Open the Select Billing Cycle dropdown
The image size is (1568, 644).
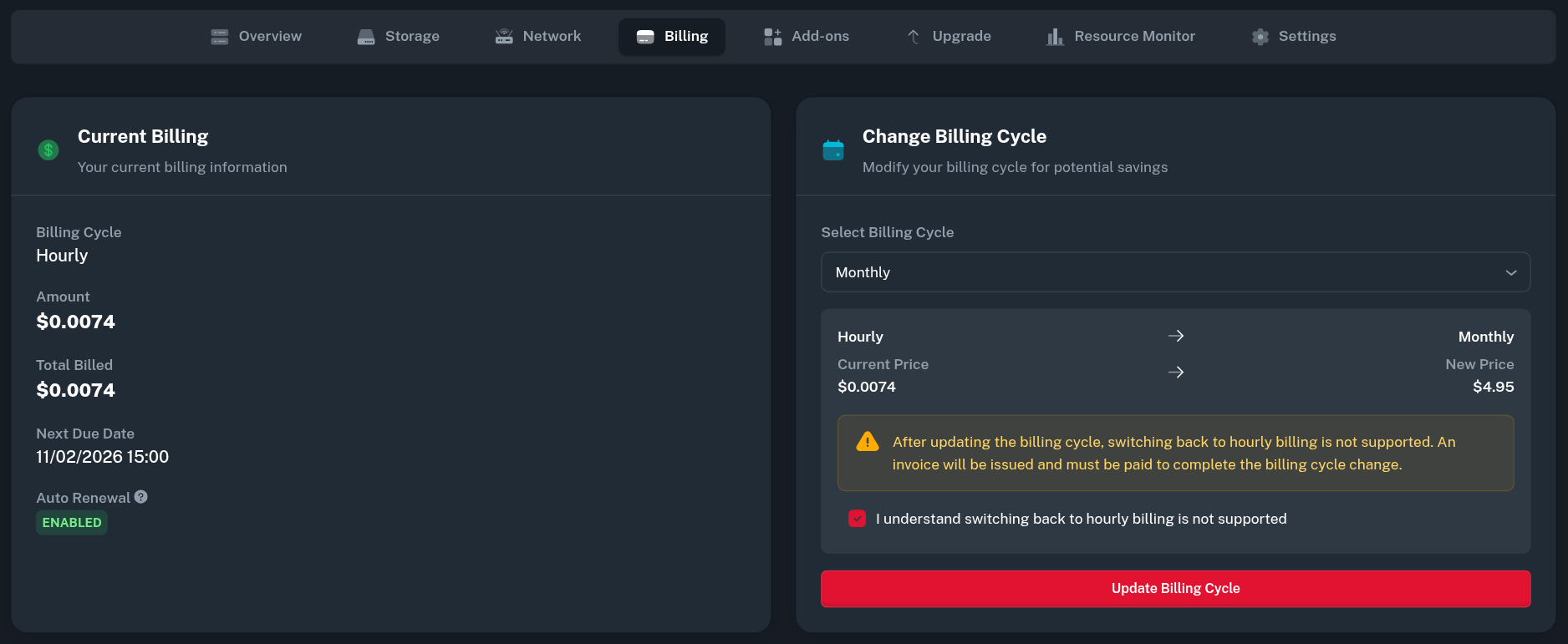[1174, 272]
